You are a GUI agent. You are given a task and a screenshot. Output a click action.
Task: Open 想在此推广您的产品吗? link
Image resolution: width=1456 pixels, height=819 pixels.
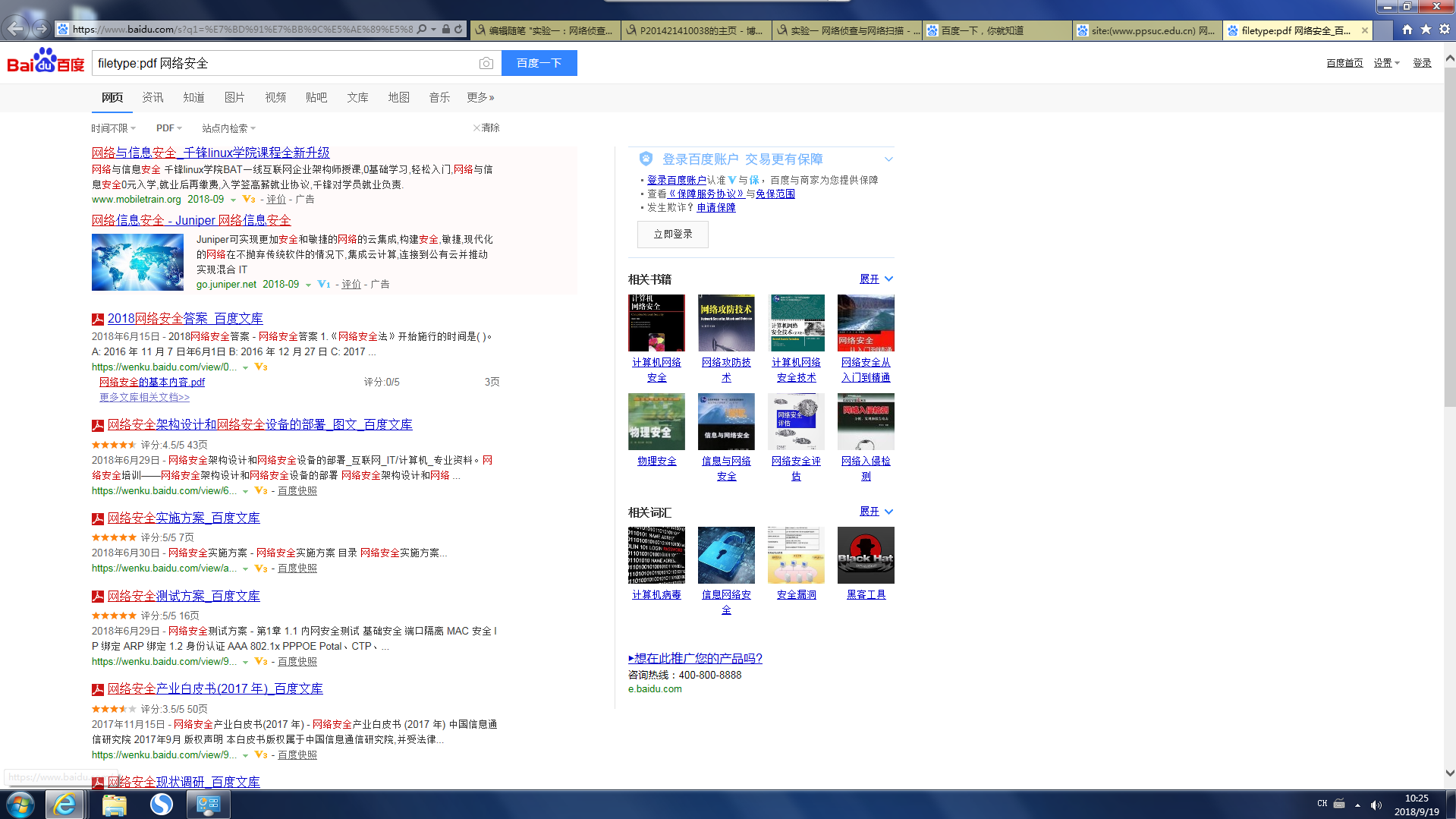tap(695, 658)
